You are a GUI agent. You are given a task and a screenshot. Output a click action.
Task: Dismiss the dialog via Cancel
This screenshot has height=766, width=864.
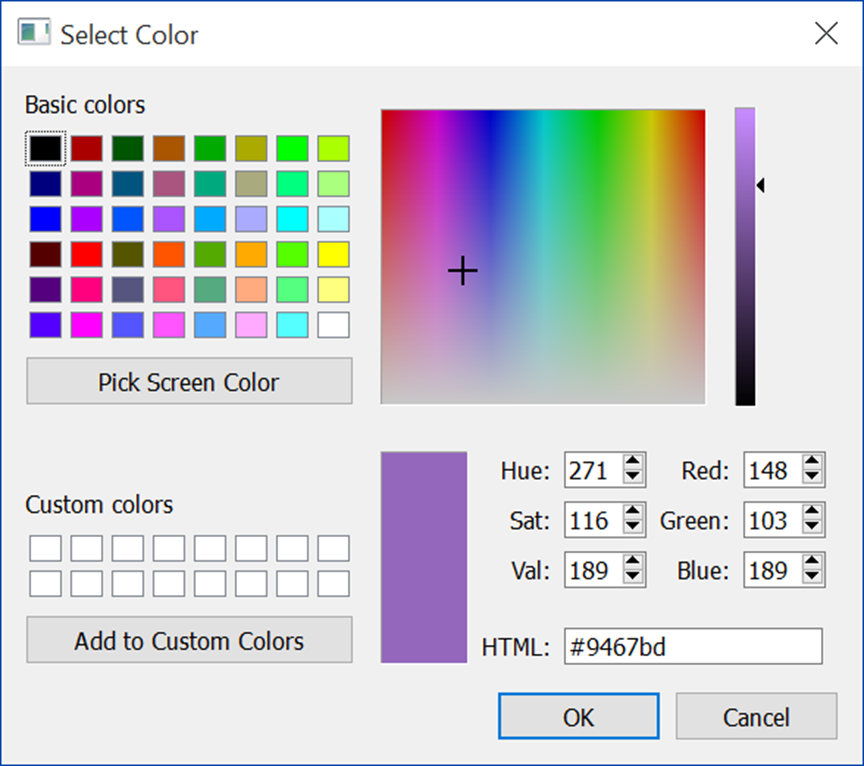(x=756, y=716)
